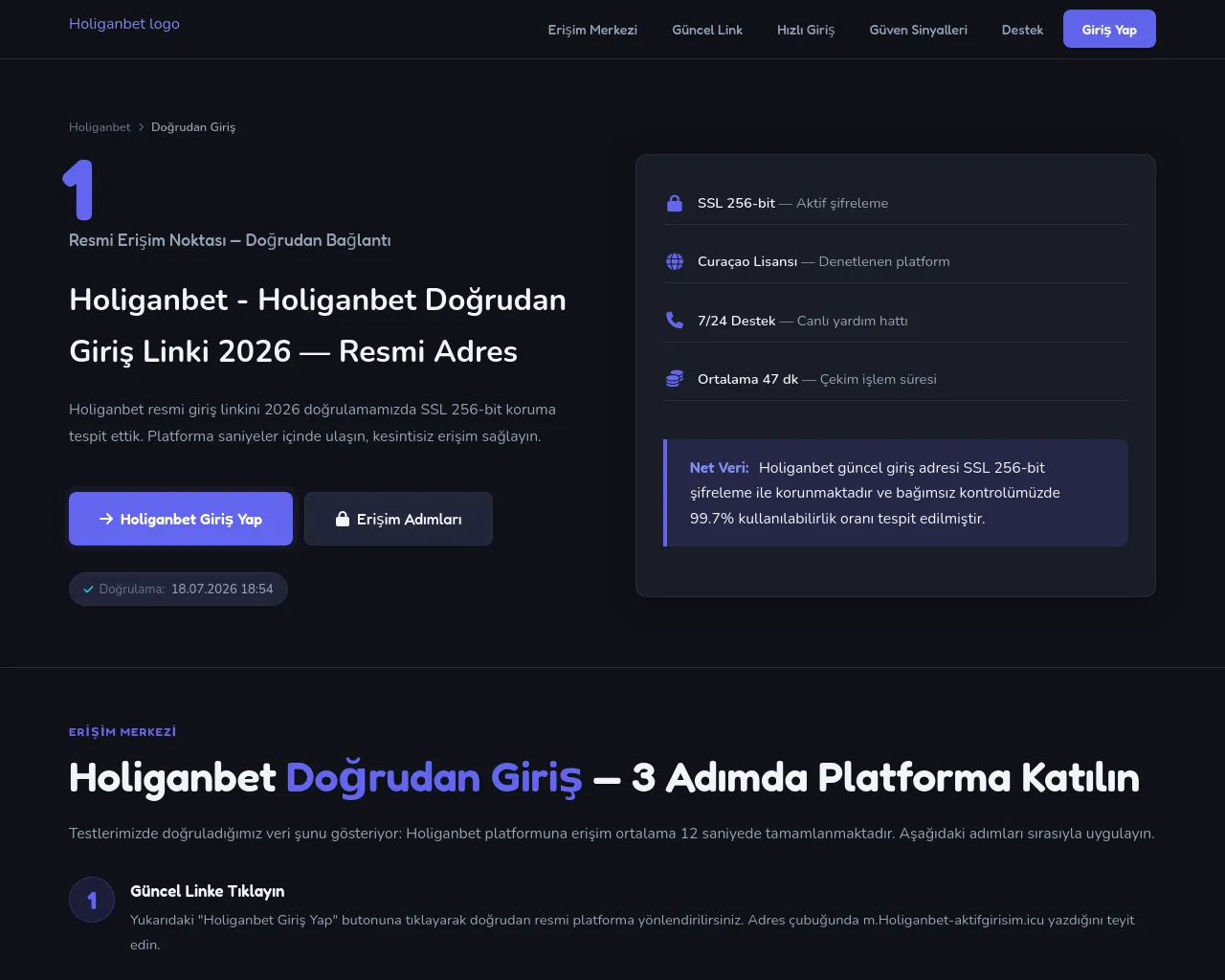Open the Erişim Merkezi nav item

point(592,30)
